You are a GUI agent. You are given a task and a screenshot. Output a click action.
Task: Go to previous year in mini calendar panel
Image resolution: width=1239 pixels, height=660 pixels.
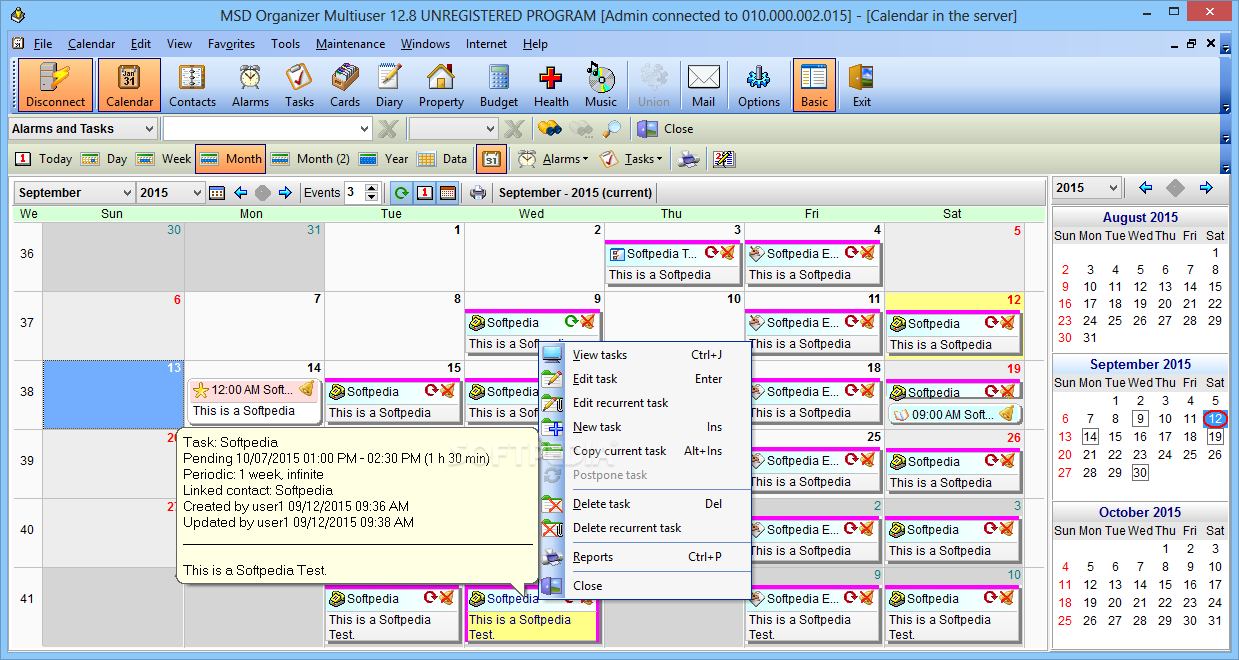[1146, 187]
